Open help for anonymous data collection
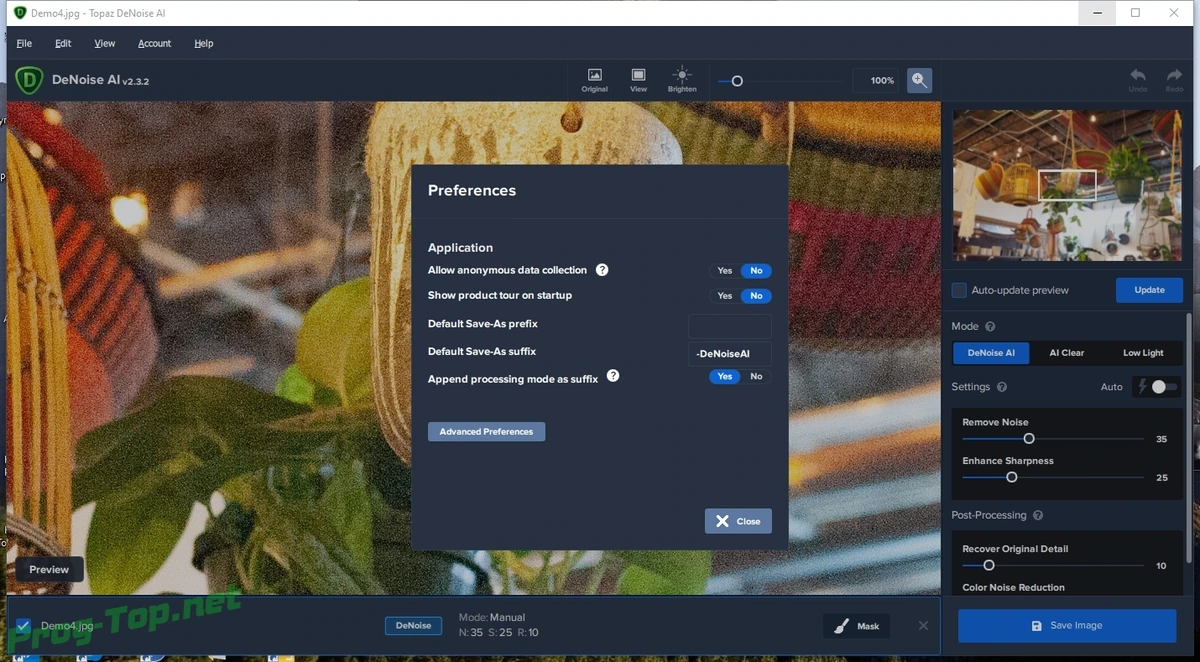This screenshot has height=662, width=1200. (x=602, y=270)
